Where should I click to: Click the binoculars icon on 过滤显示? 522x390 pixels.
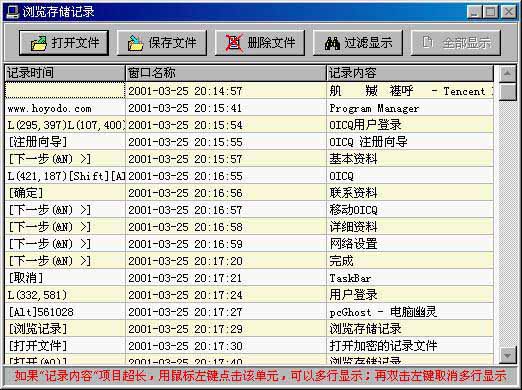(x=332, y=44)
